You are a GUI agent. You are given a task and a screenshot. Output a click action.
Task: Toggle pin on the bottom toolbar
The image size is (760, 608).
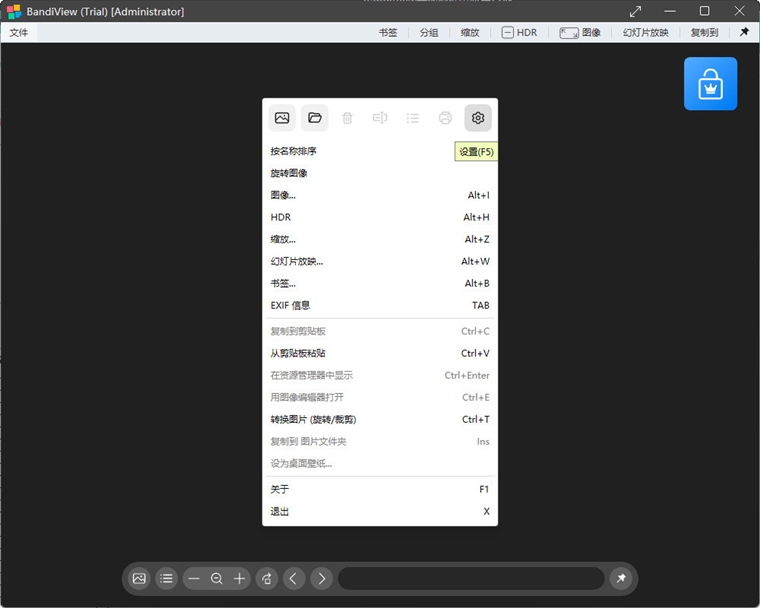tap(621, 578)
